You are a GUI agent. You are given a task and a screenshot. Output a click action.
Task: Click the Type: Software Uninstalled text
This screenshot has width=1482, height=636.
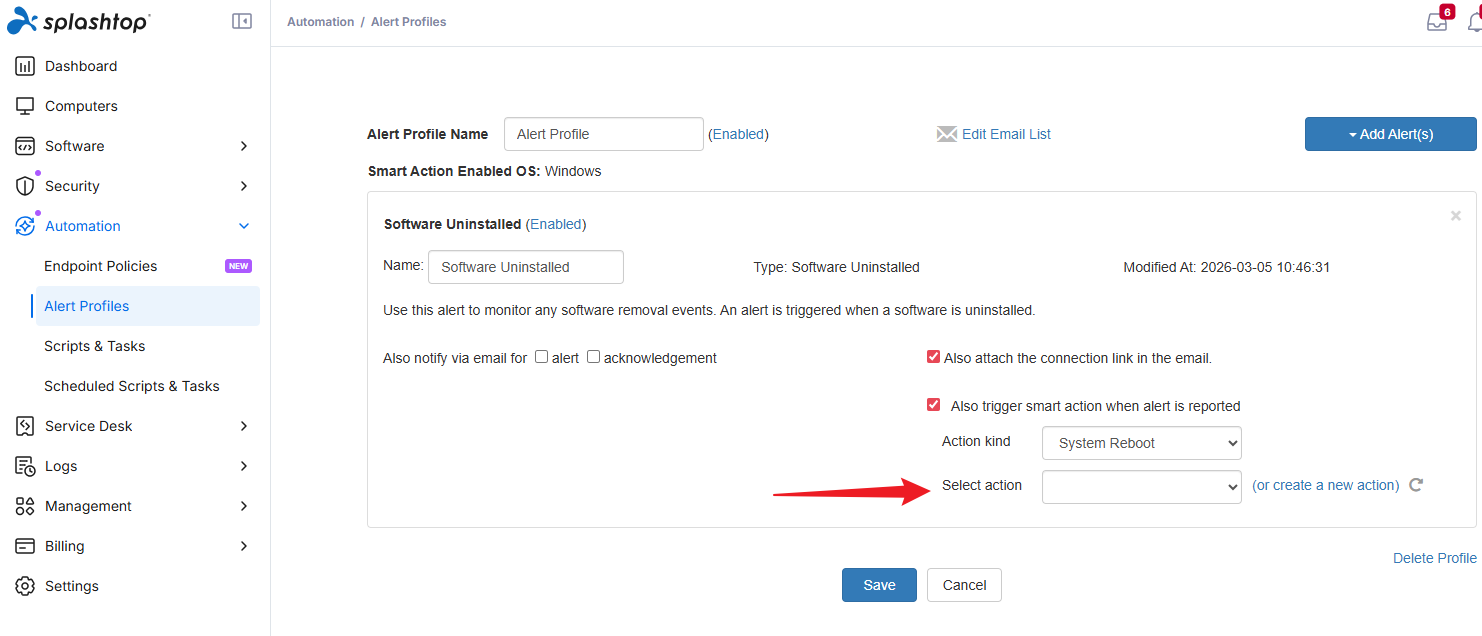click(x=836, y=267)
